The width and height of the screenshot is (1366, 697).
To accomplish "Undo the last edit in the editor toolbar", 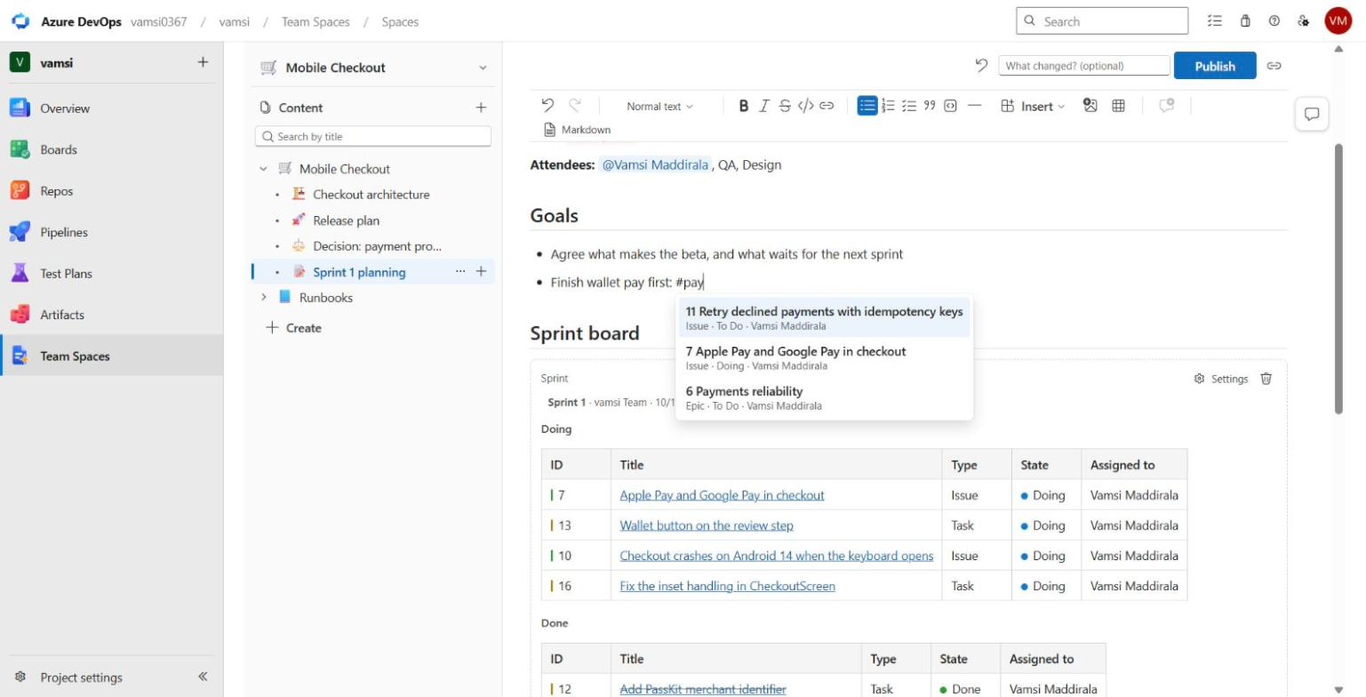I will (547, 105).
